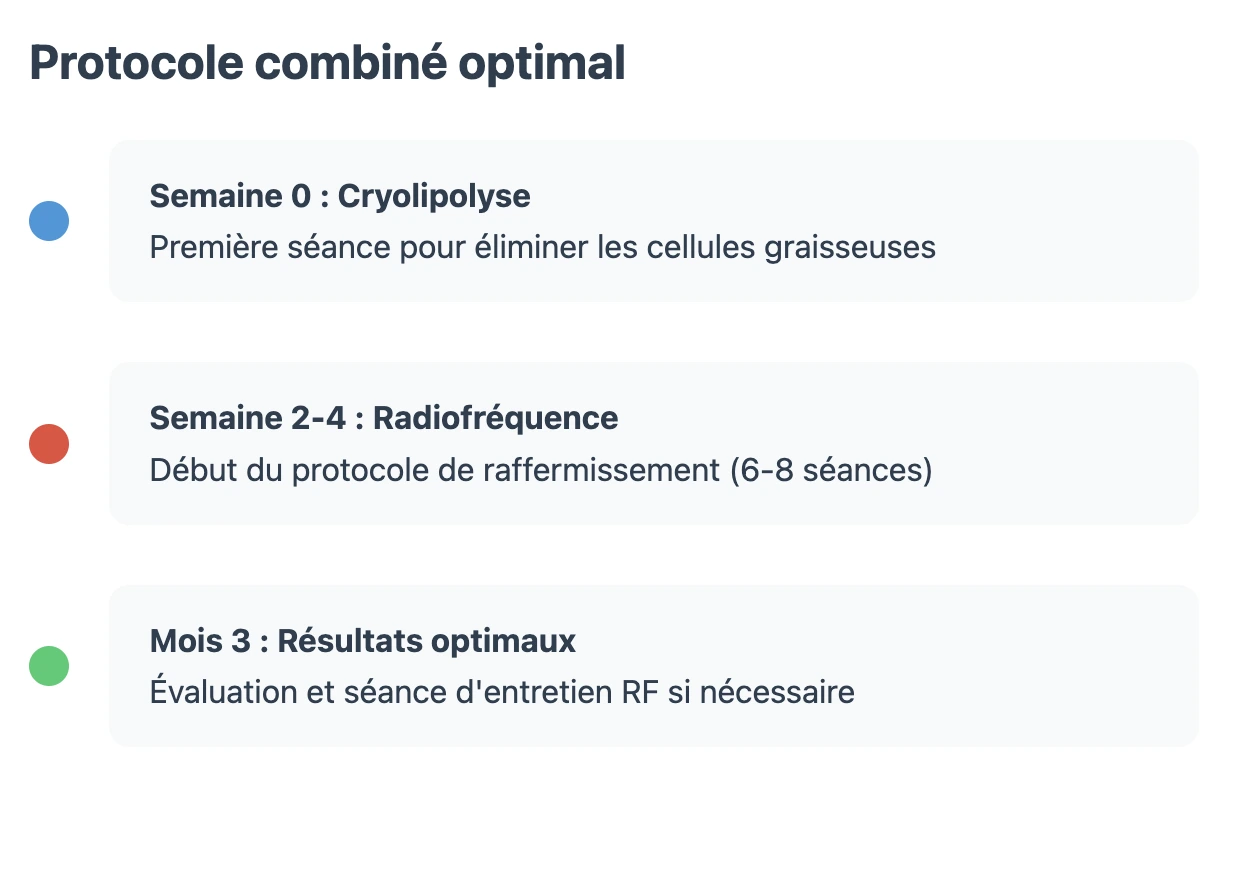Select the "Résultats optimaux" title text

[427, 641]
